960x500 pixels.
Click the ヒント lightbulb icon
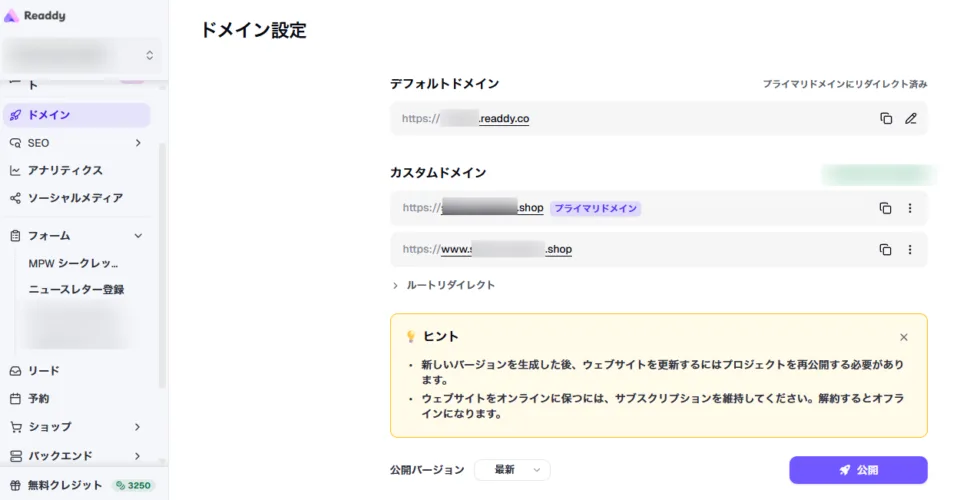(411, 337)
